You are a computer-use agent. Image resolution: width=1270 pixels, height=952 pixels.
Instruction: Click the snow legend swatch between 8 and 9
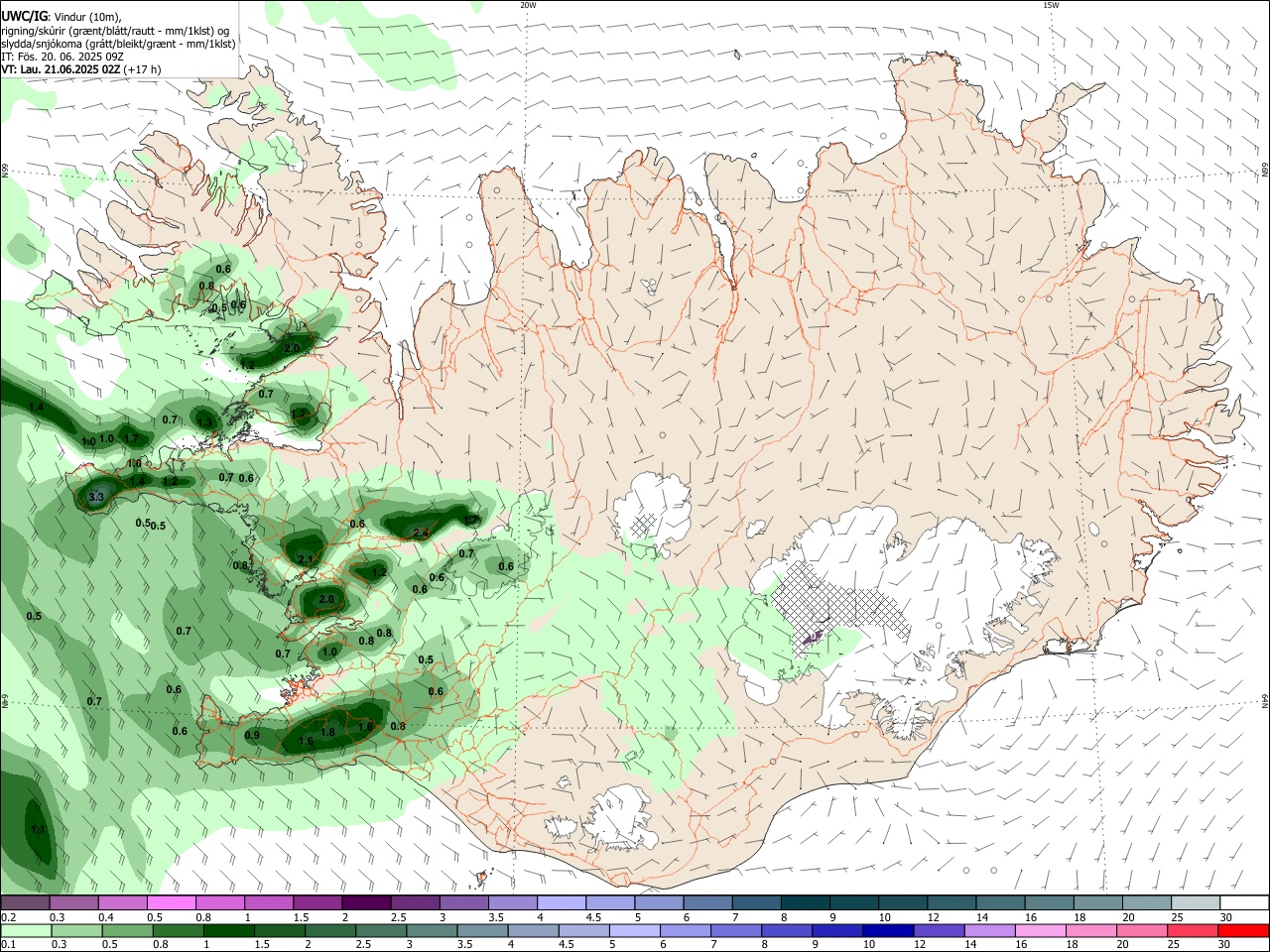807,903
